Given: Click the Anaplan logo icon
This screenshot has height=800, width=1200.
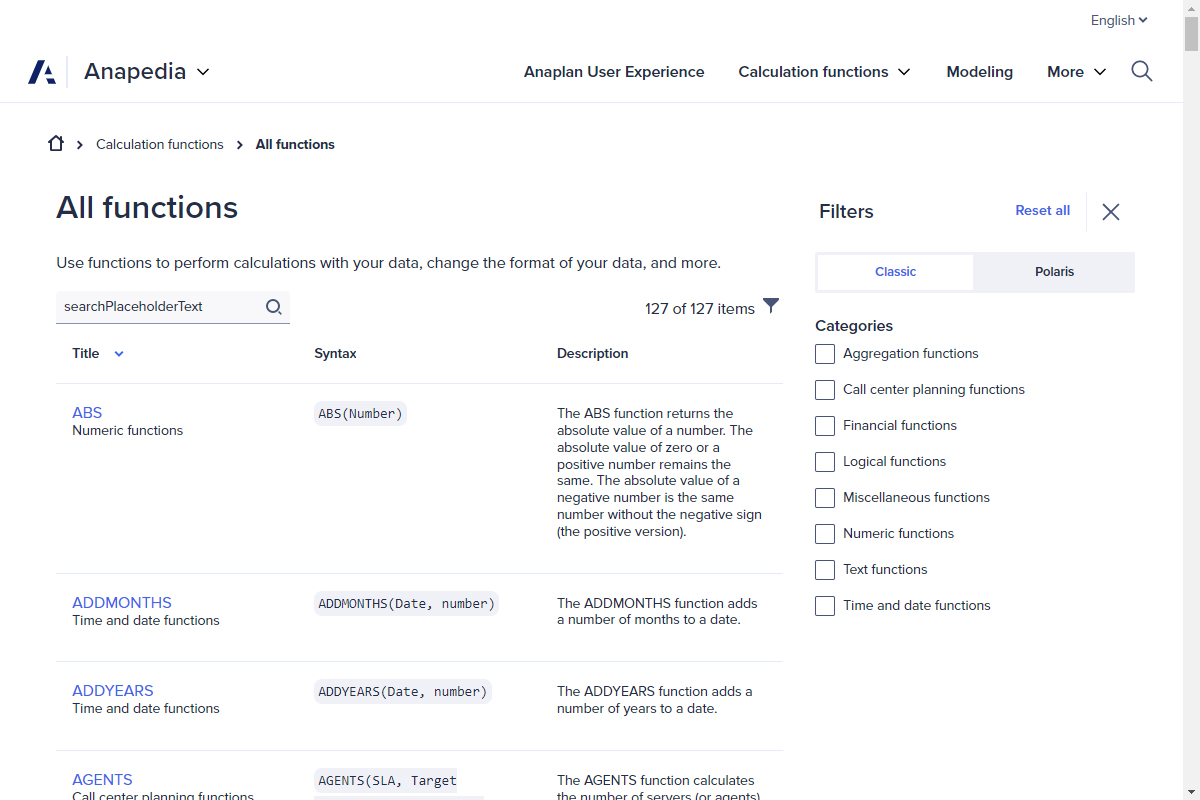Looking at the screenshot, I should pos(42,72).
